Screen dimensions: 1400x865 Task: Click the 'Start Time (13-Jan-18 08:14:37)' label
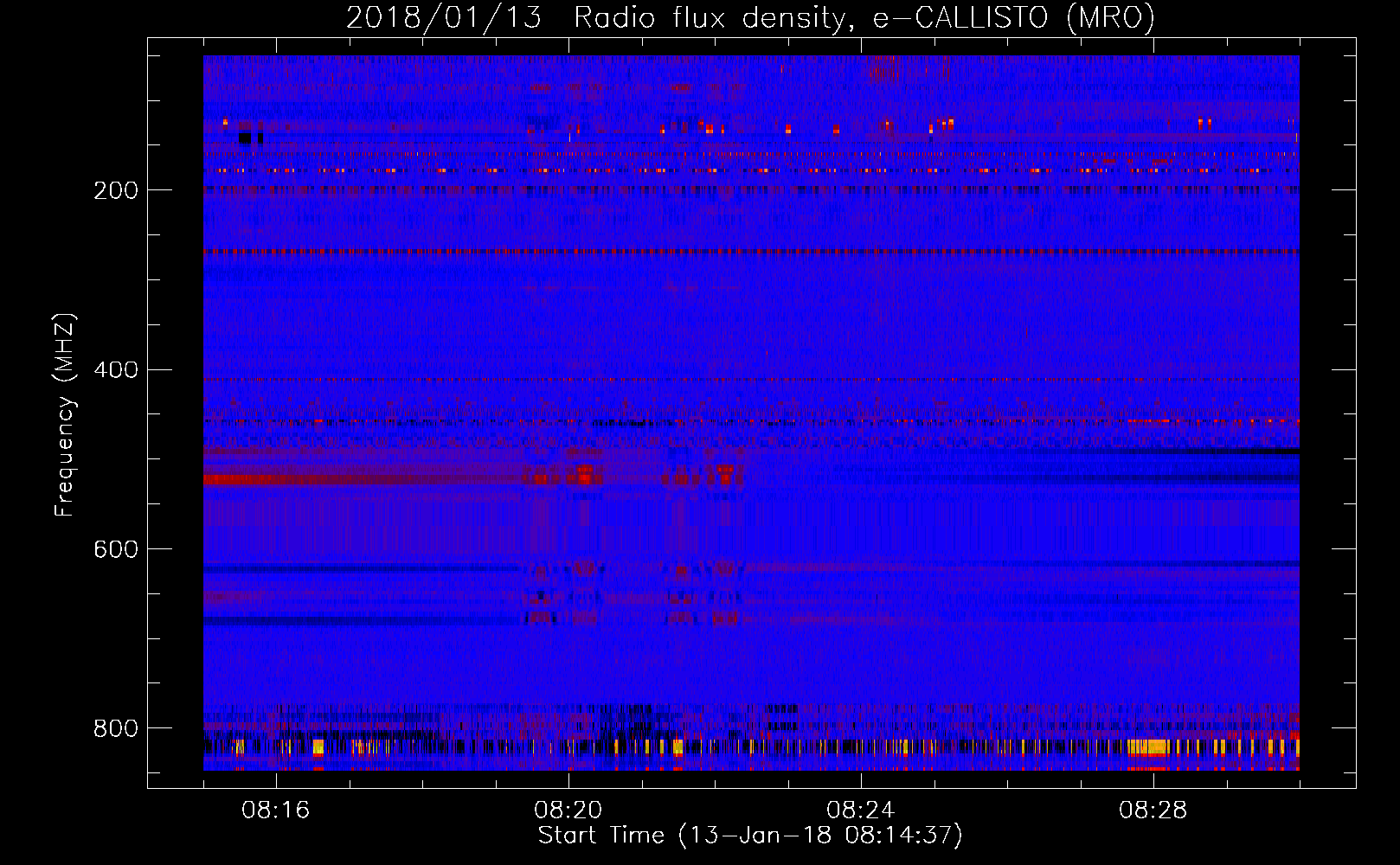point(750,836)
